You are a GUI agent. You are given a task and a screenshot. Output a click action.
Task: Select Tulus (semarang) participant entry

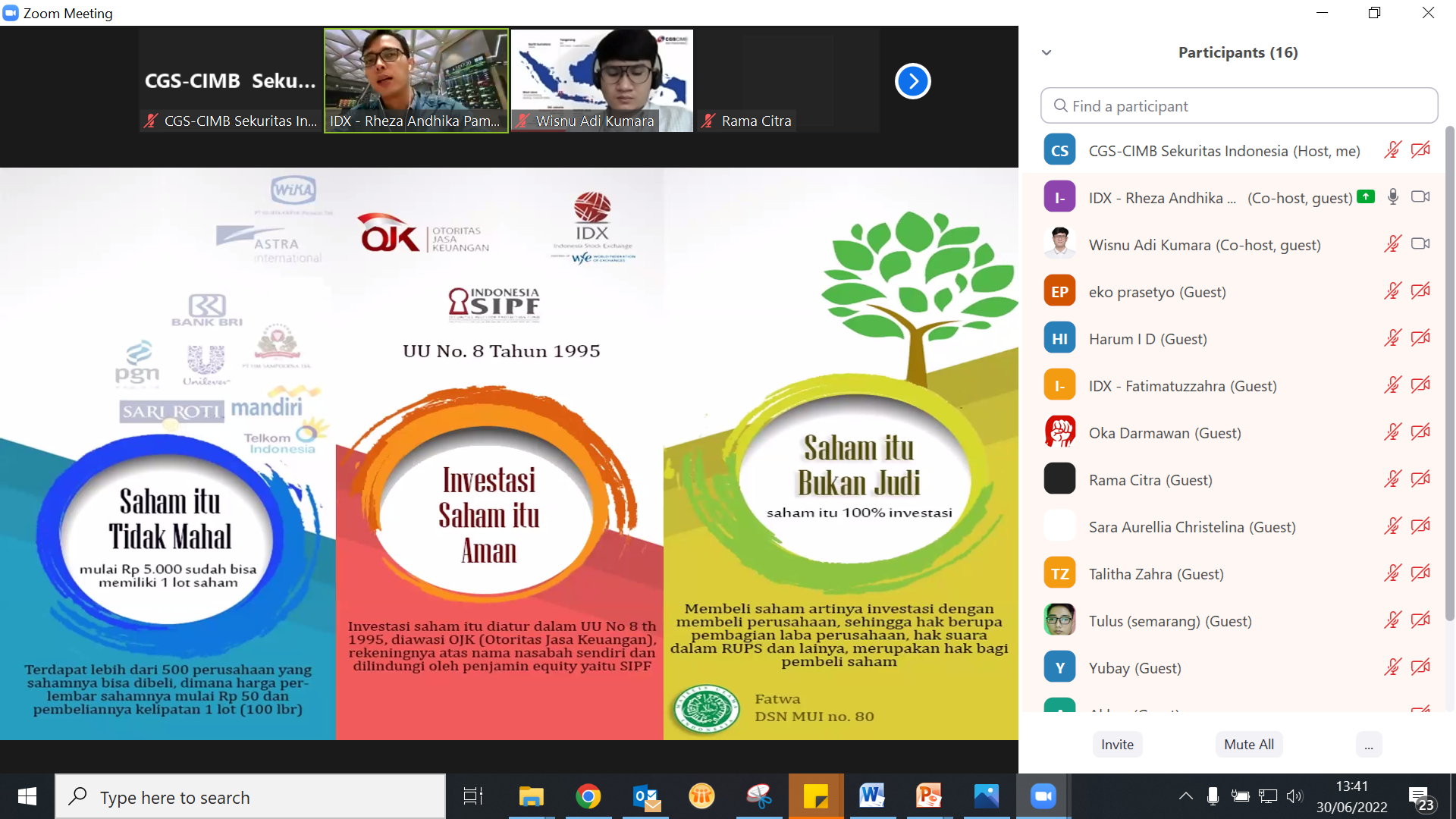coord(1169,621)
